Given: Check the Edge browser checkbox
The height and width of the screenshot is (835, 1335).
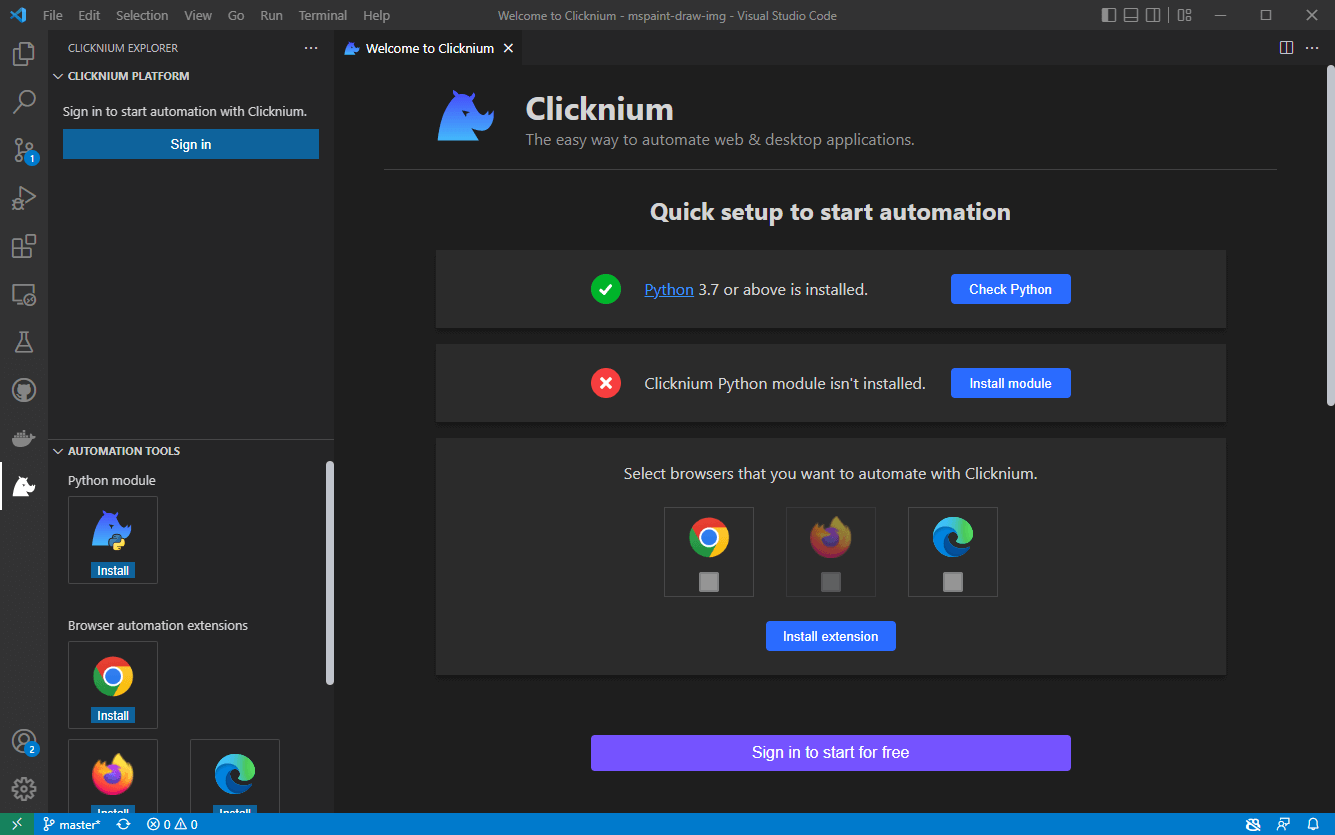Looking at the screenshot, I should click(953, 582).
